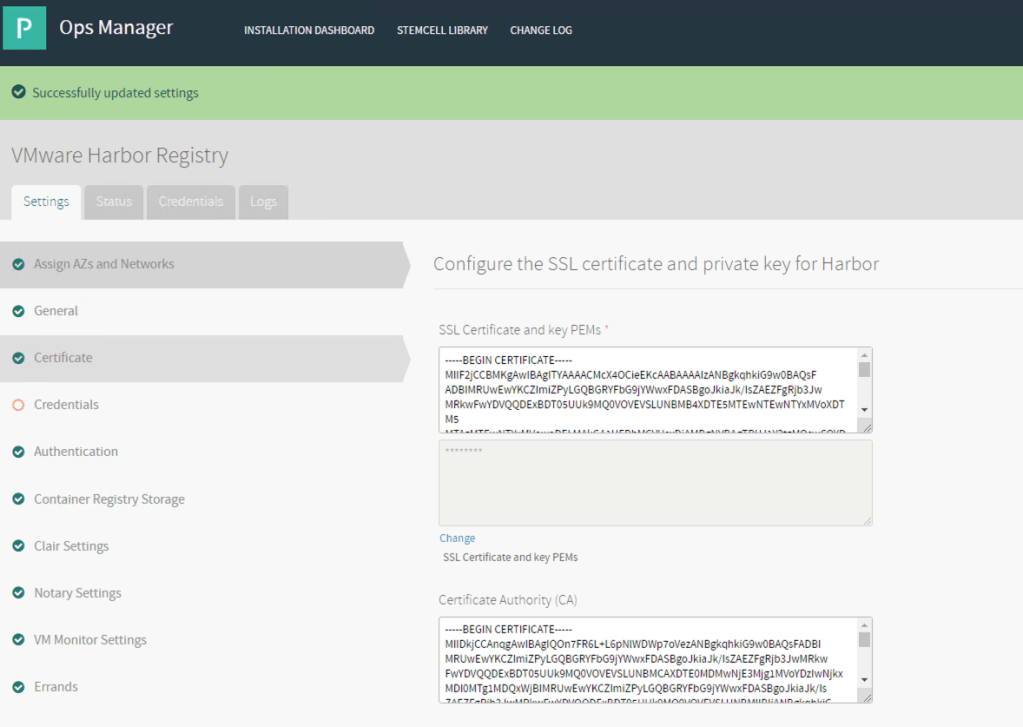Select Assign AZs and Networks section
Viewport: 1023px width, 727px height.
104,264
